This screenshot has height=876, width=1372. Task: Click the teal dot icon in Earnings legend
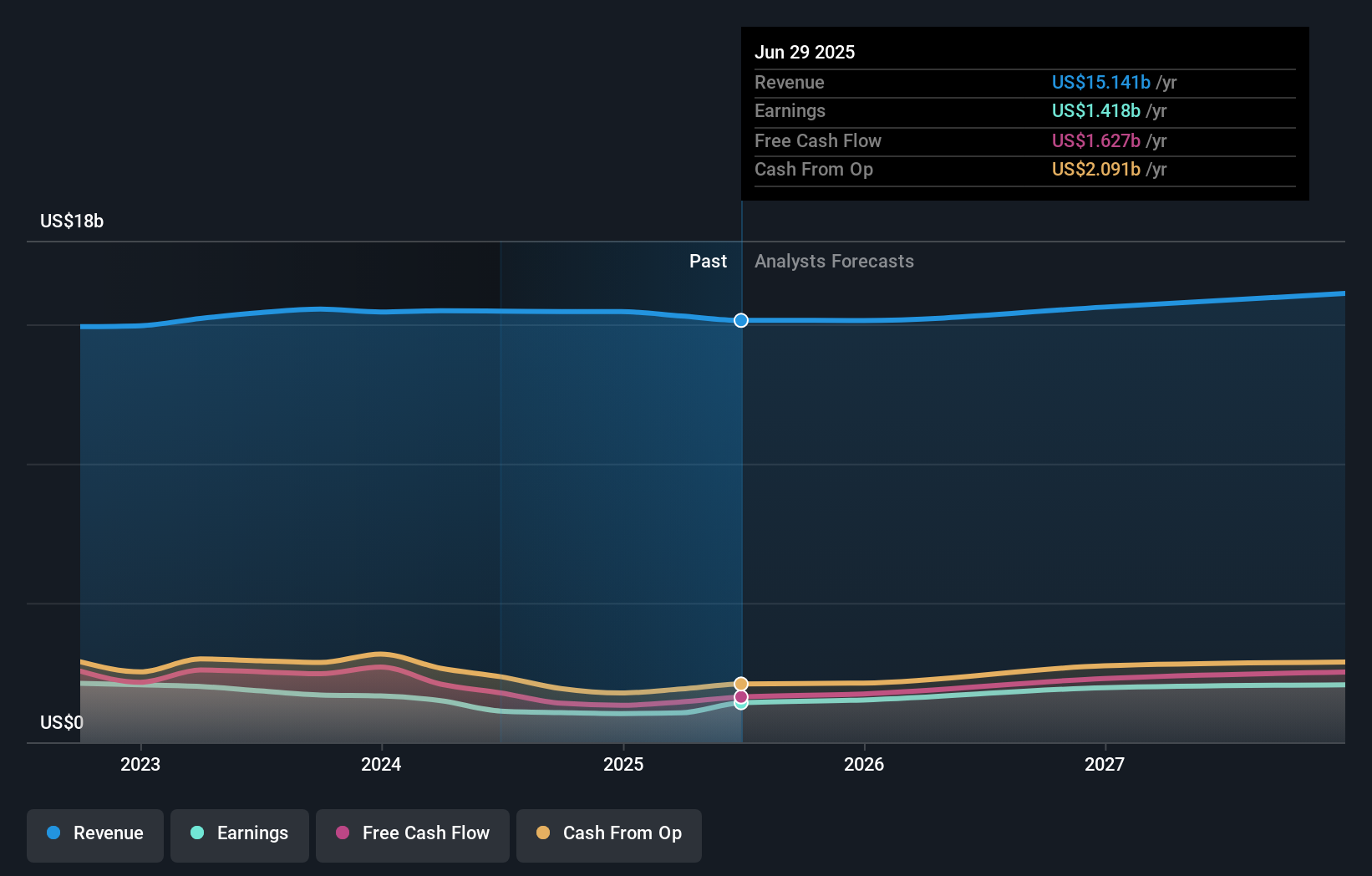click(x=196, y=833)
